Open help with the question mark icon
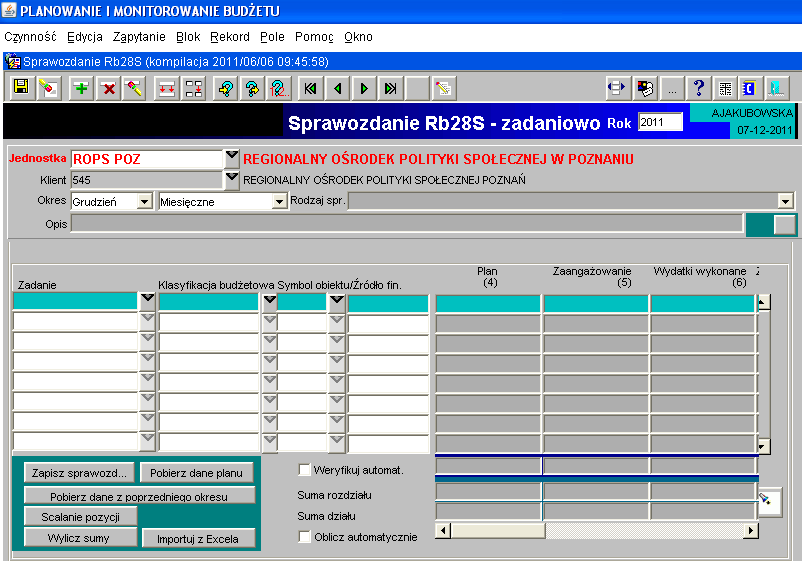This screenshot has height=561, width=802. (699, 88)
